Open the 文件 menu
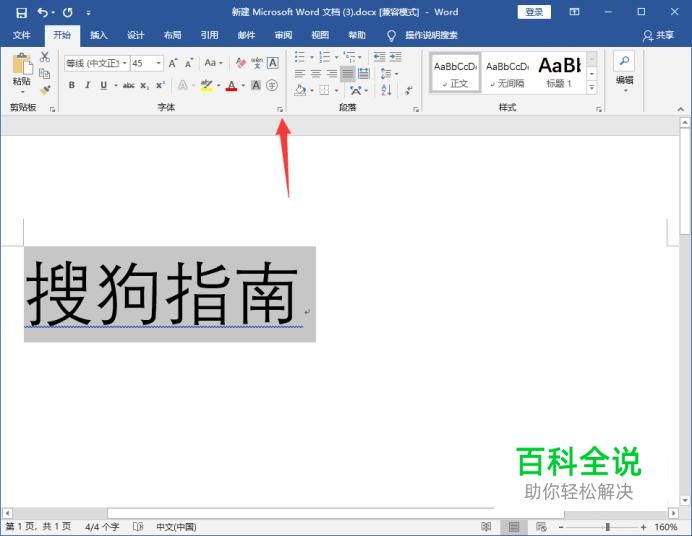 click(x=21, y=35)
